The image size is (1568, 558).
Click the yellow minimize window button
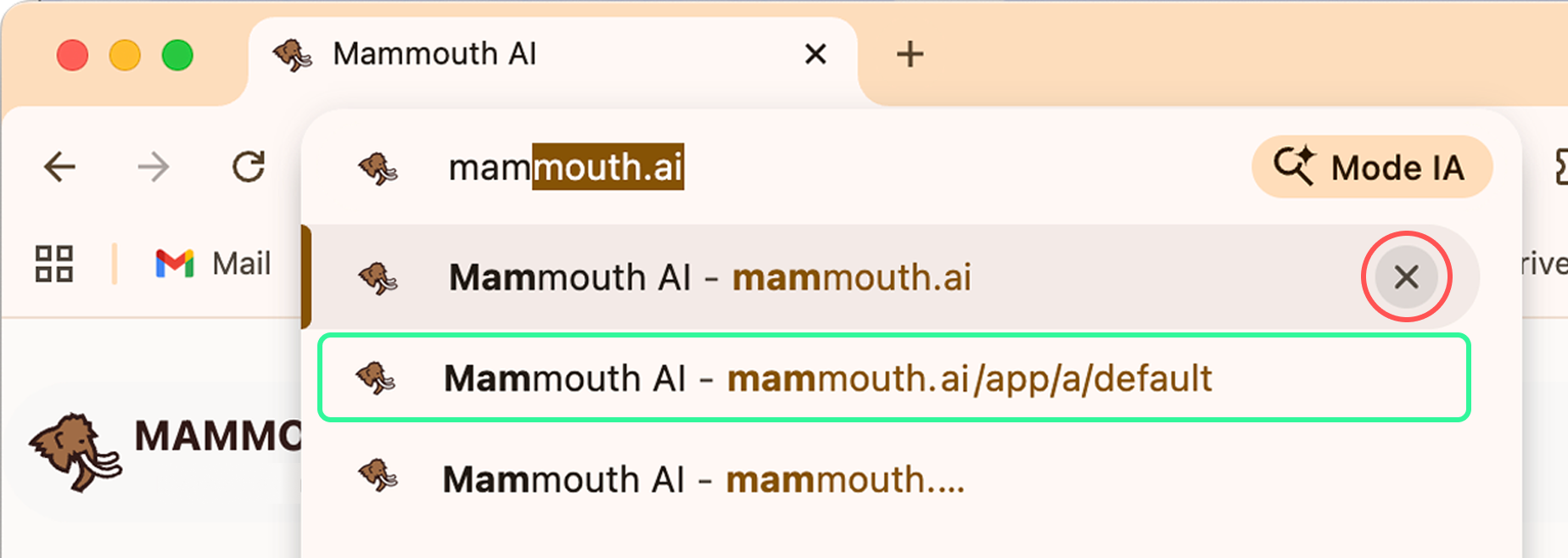[x=125, y=56]
